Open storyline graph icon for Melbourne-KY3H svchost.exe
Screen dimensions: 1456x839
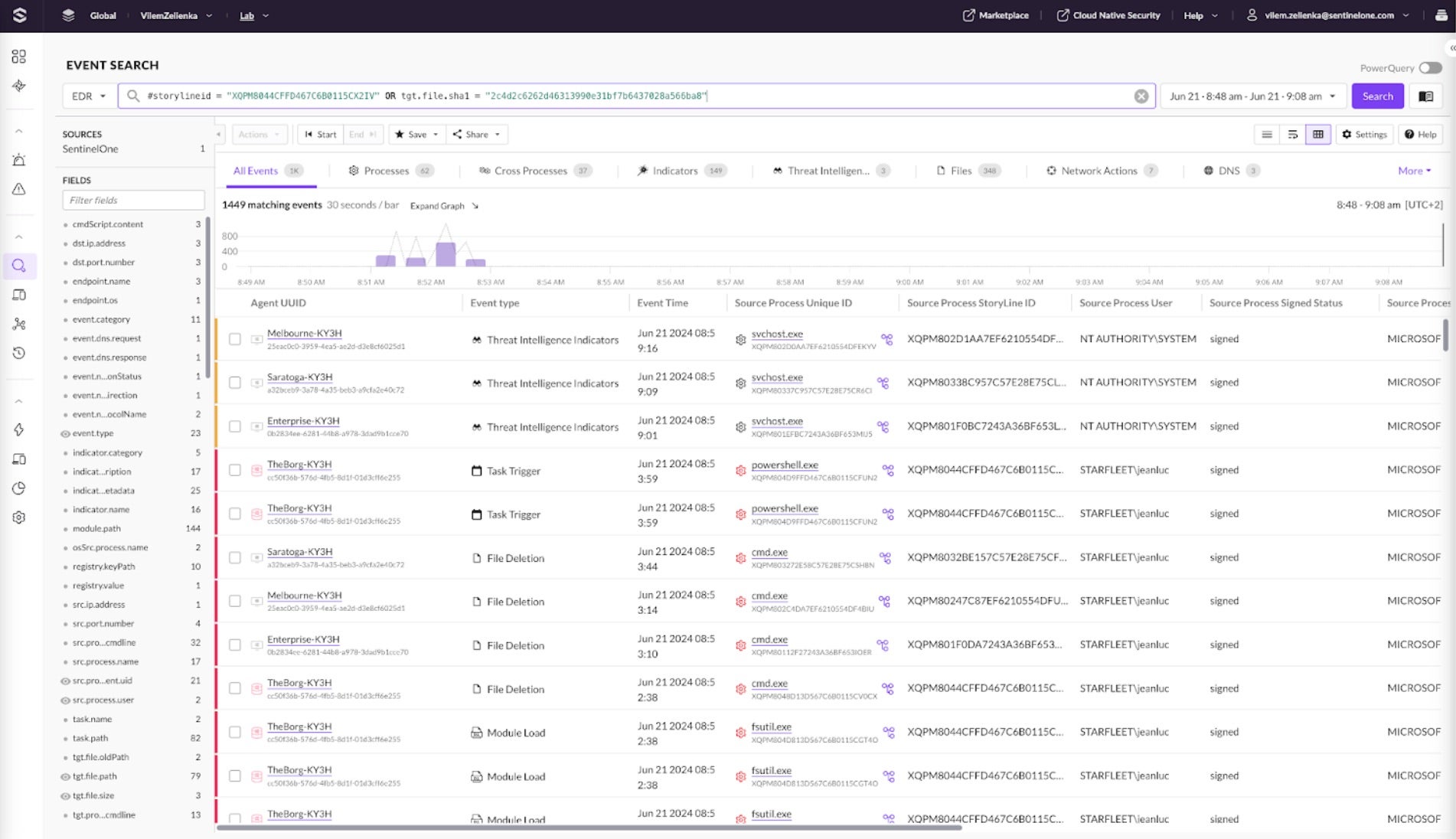click(x=886, y=339)
